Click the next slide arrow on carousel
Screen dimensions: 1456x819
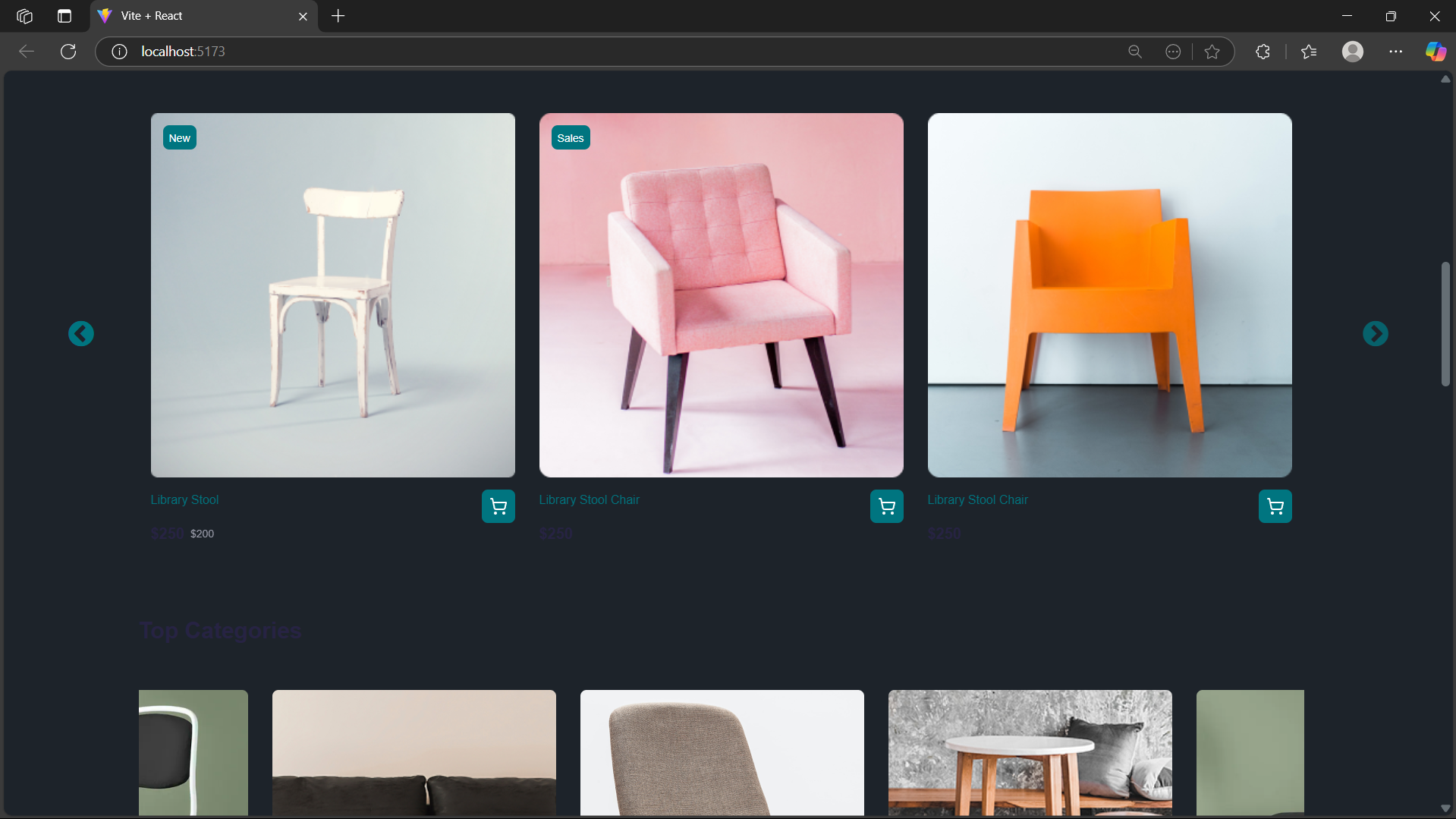tap(1375, 333)
